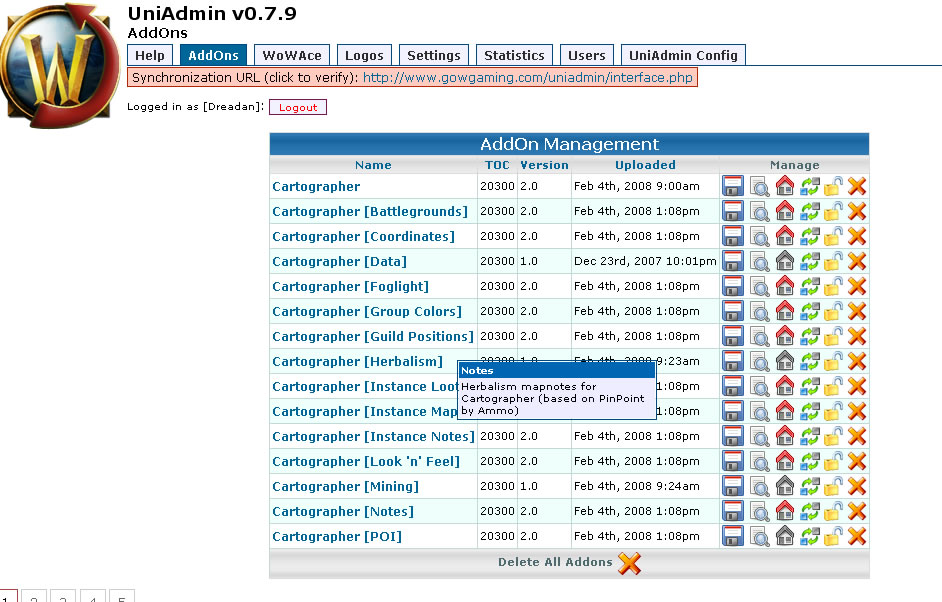Select the AddOns tab
This screenshot has width=942, height=602.
(213, 55)
